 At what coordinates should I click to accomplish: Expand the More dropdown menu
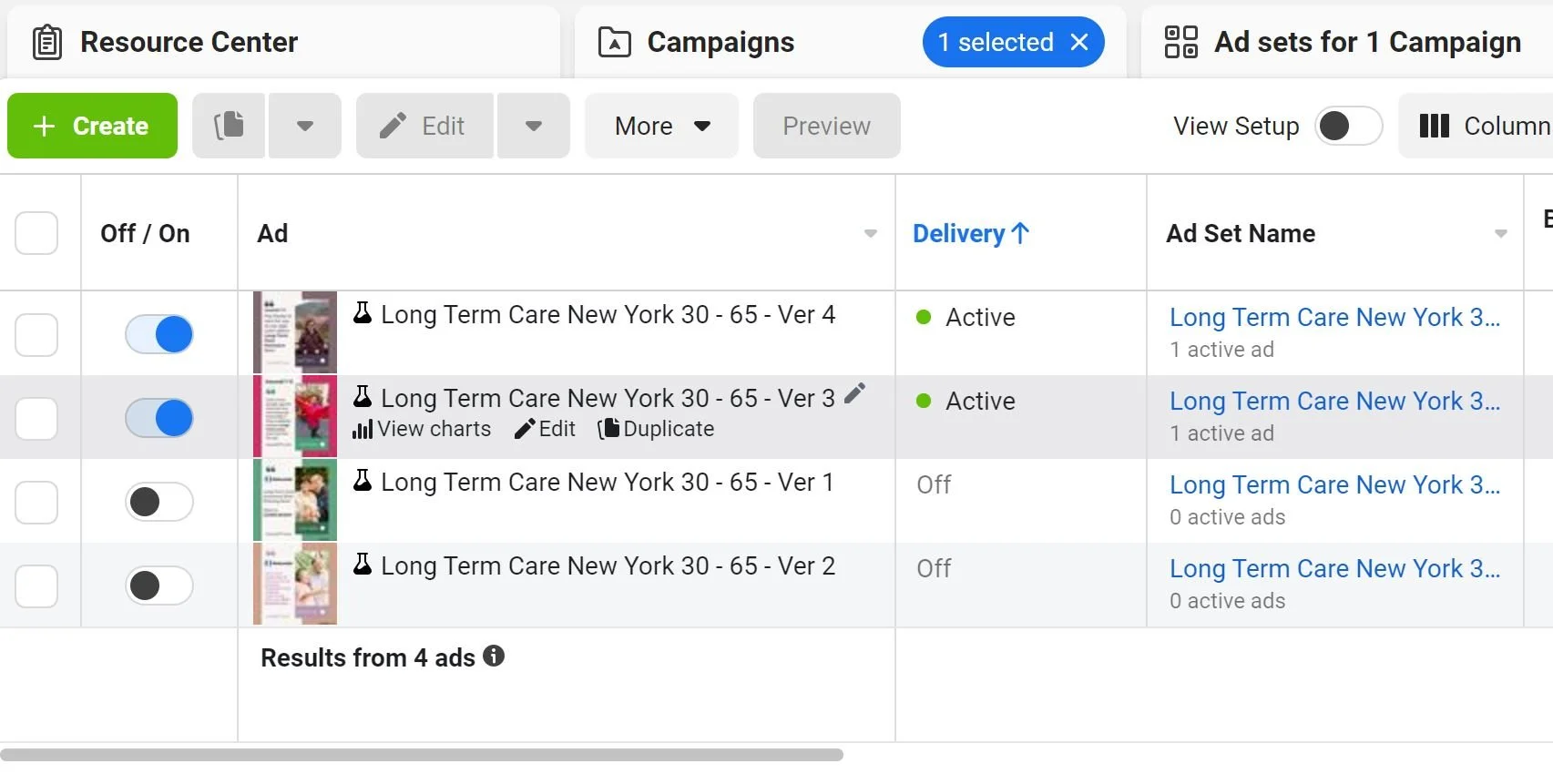click(x=661, y=126)
